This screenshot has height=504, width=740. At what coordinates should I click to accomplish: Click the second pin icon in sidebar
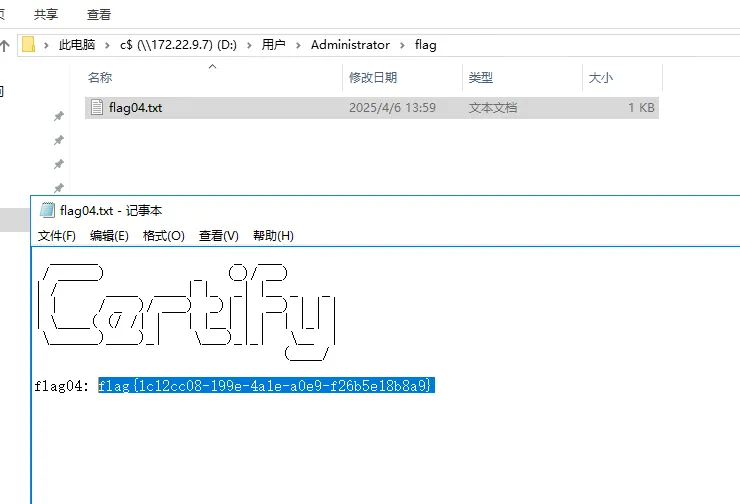(59, 140)
